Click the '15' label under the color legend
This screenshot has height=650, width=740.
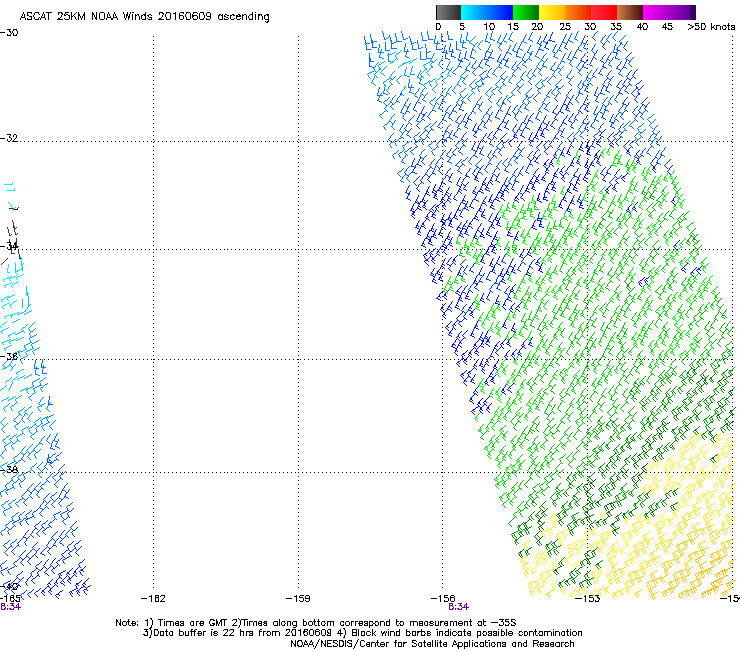pyautogui.click(x=513, y=27)
